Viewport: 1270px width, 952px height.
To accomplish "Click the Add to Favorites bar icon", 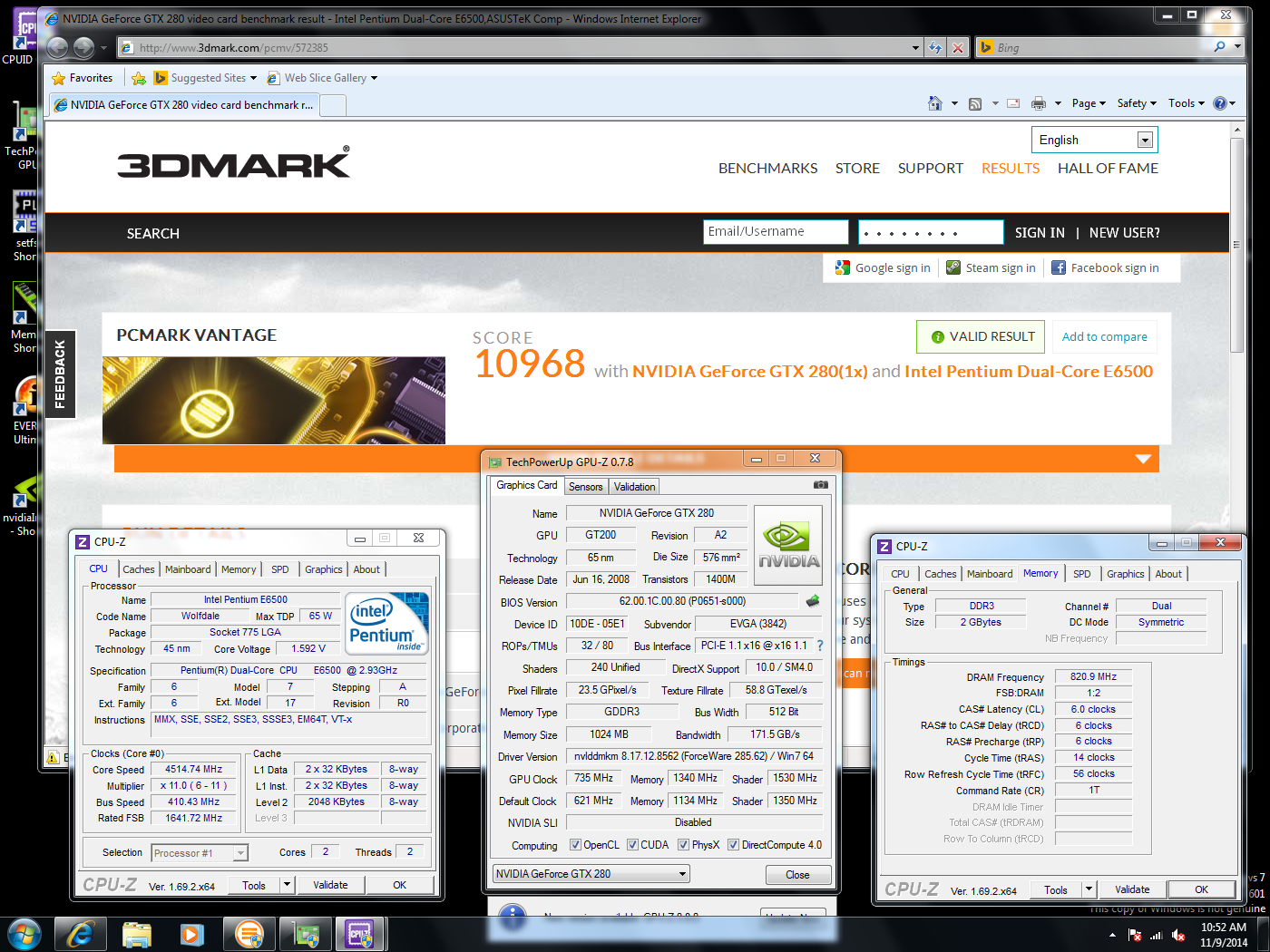I will point(139,78).
